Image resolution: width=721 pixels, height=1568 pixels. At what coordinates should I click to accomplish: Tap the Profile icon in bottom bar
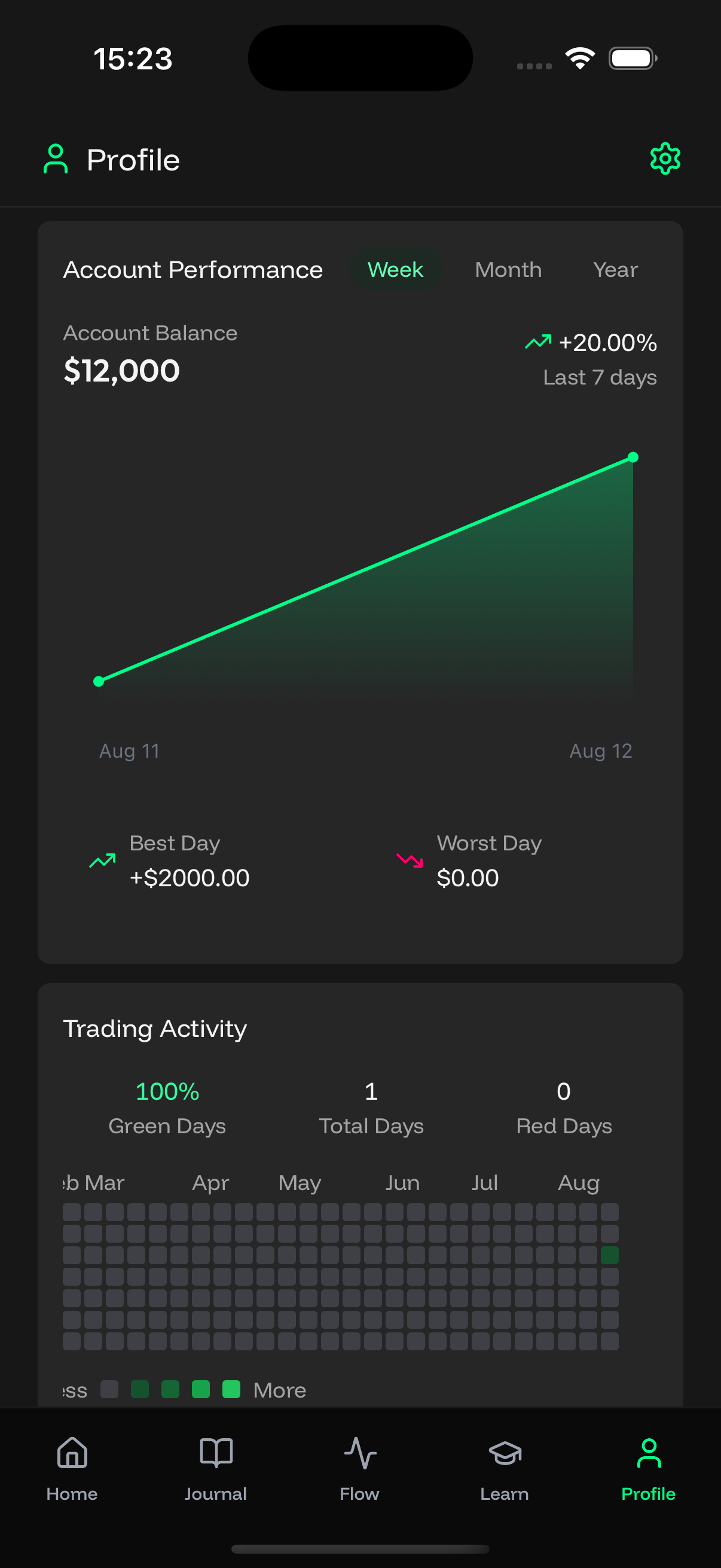(649, 1454)
